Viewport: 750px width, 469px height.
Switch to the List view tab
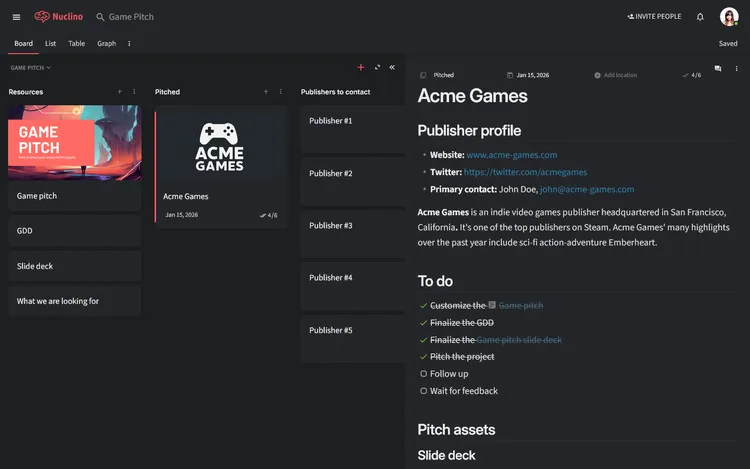[x=50, y=44]
